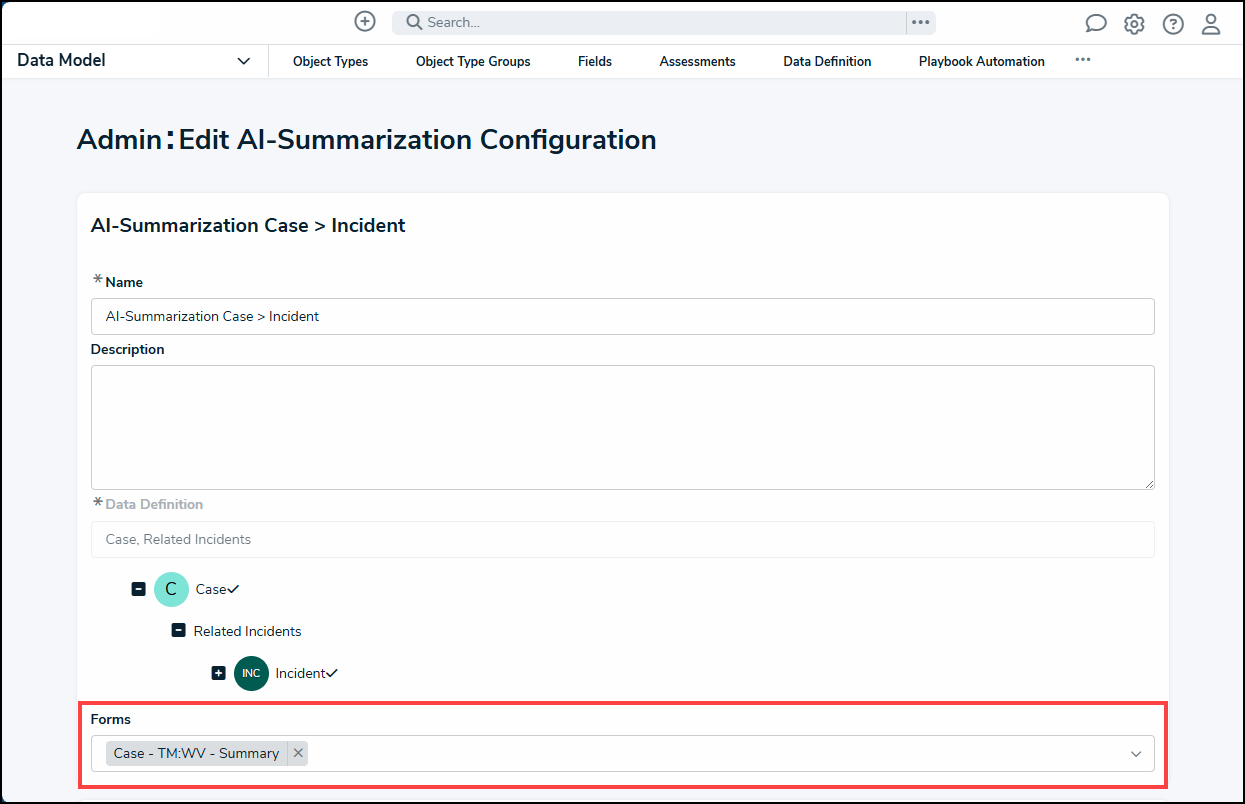Click the teal Case object circle icon
The image size is (1245, 804).
[x=171, y=589]
